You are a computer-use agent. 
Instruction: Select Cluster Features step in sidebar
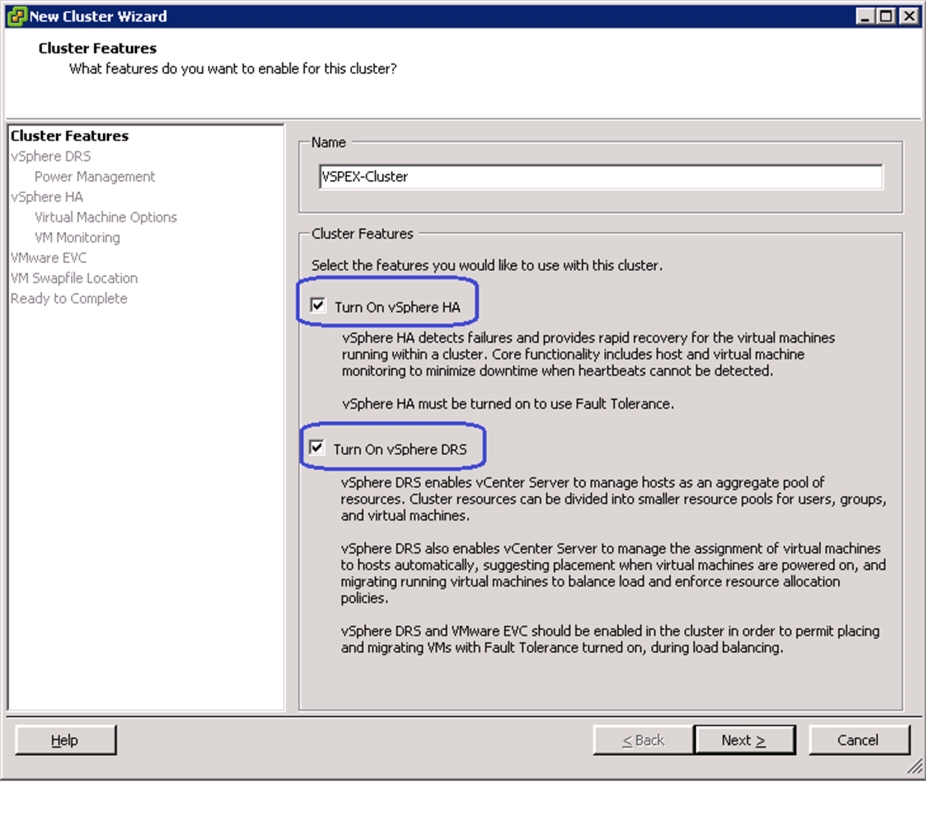pos(69,136)
